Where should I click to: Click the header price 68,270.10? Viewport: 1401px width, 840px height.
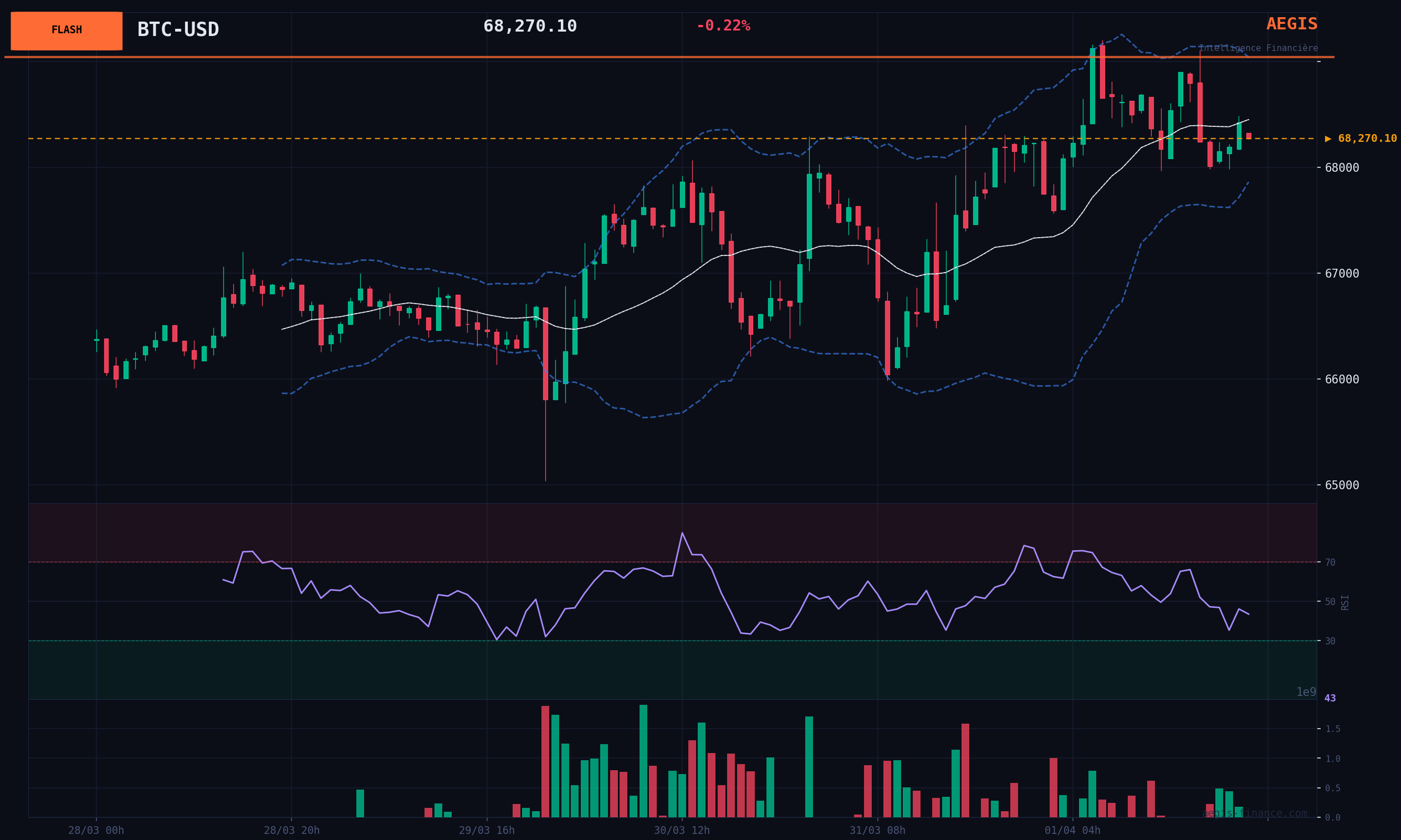click(530, 26)
